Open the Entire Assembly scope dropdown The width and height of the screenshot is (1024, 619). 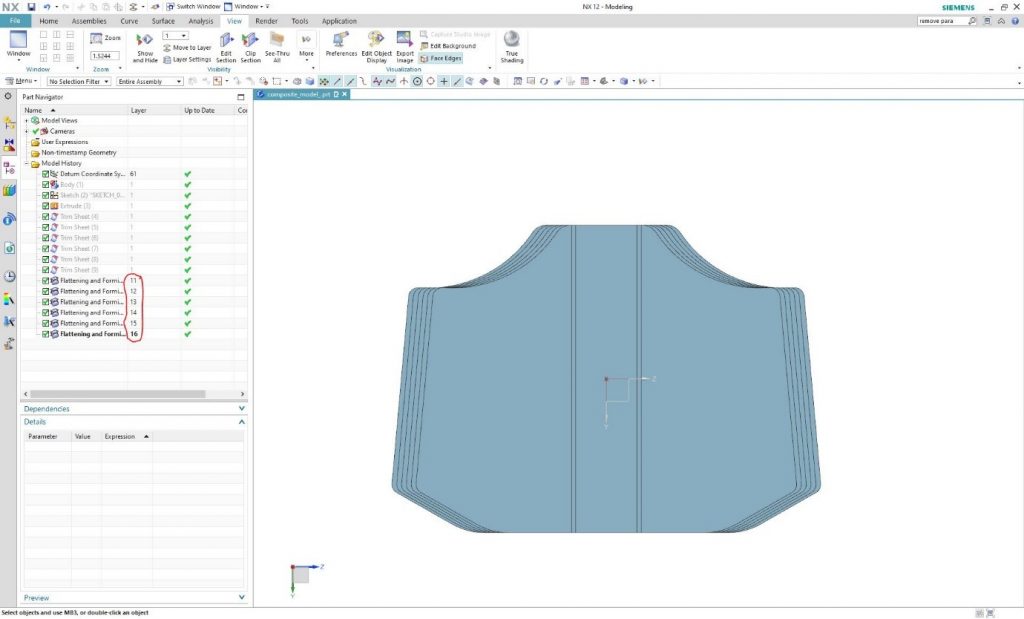(x=148, y=81)
